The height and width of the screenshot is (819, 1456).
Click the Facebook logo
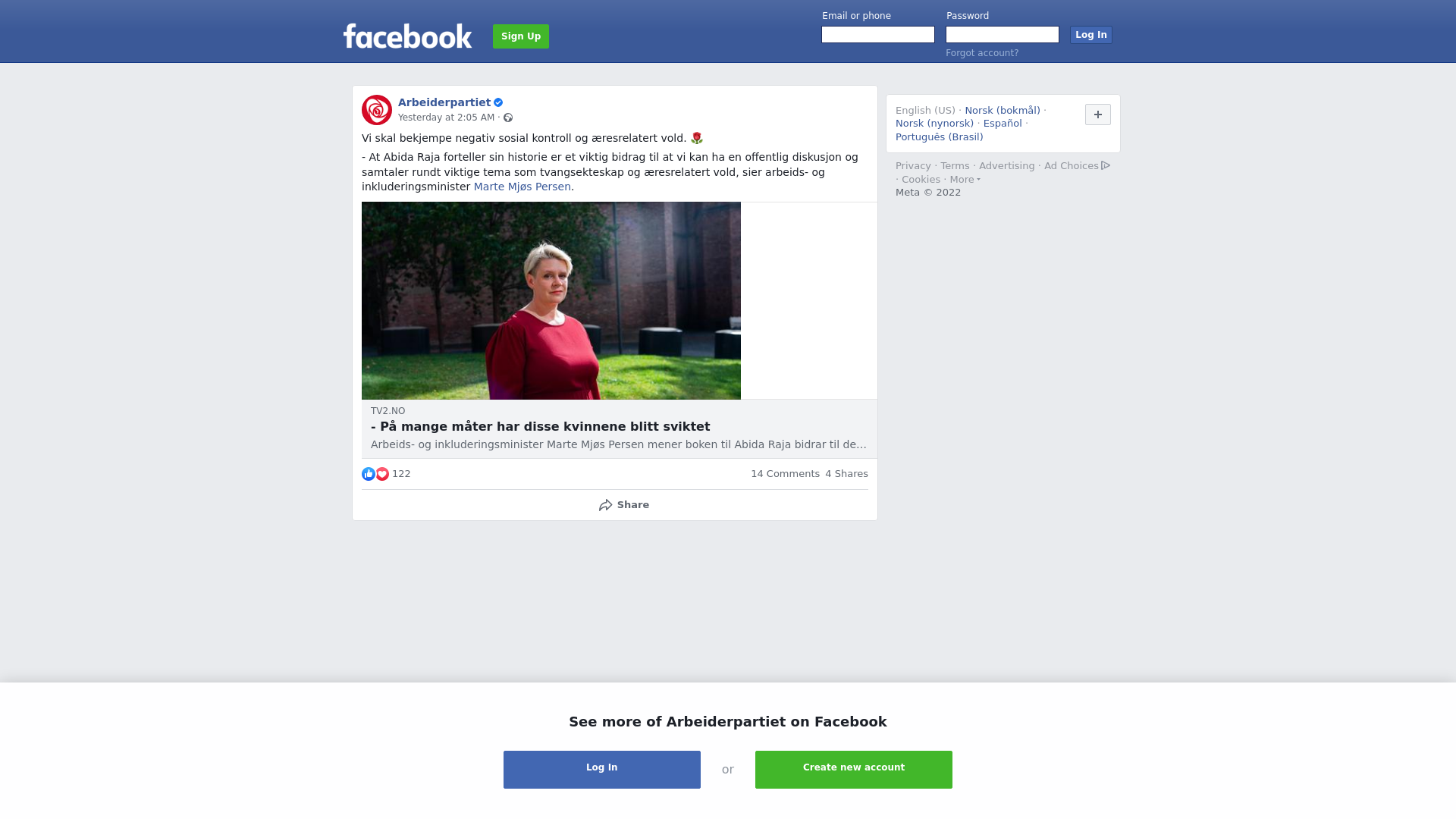coord(407,36)
